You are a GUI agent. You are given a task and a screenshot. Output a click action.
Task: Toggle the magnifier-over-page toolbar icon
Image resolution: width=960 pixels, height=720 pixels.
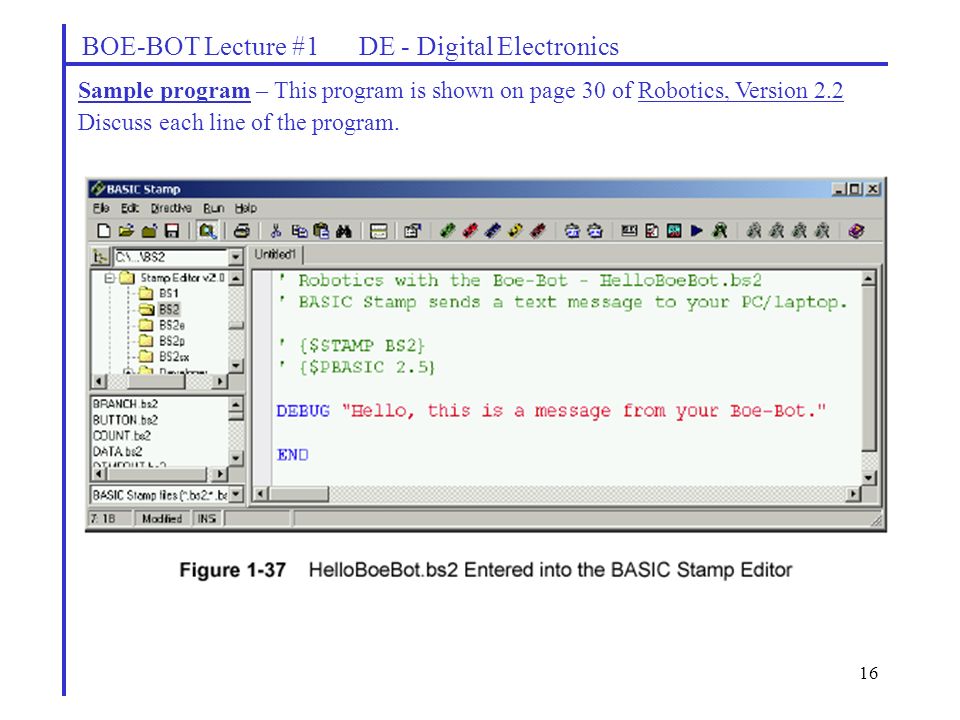[207, 231]
